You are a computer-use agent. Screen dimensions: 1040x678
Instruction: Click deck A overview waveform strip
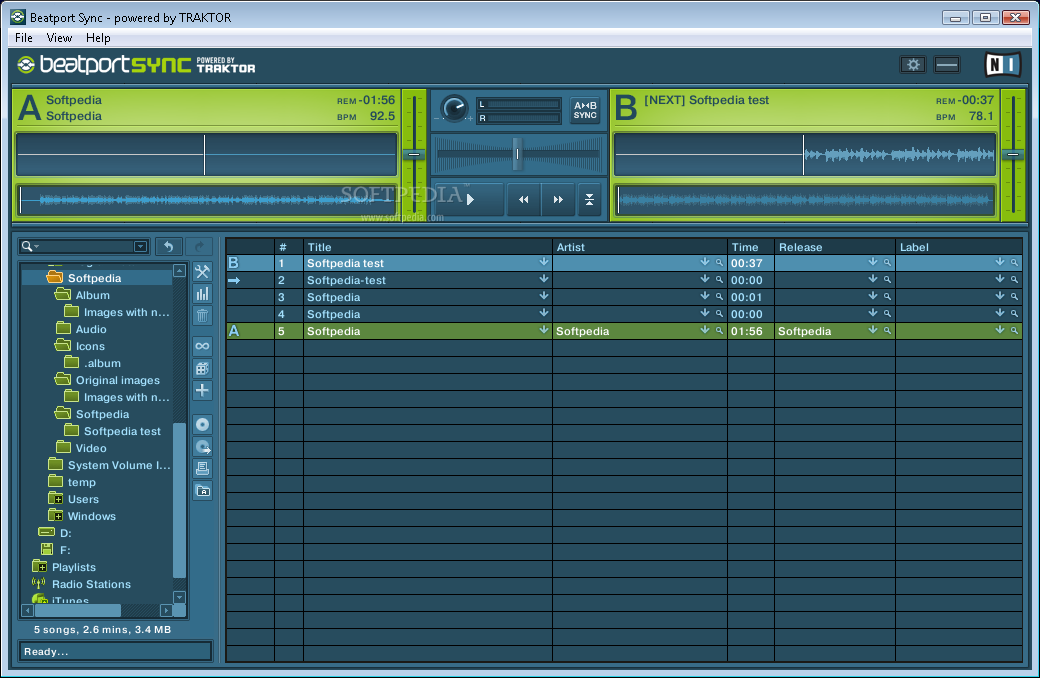point(206,200)
